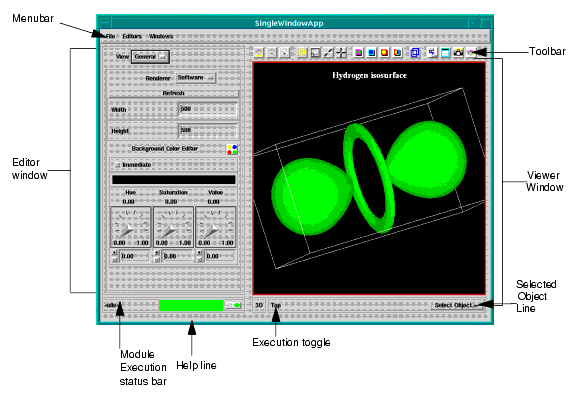This screenshot has width=576, height=394.
Task: Click the green and magenta square icon
Action: coord(358,53)
